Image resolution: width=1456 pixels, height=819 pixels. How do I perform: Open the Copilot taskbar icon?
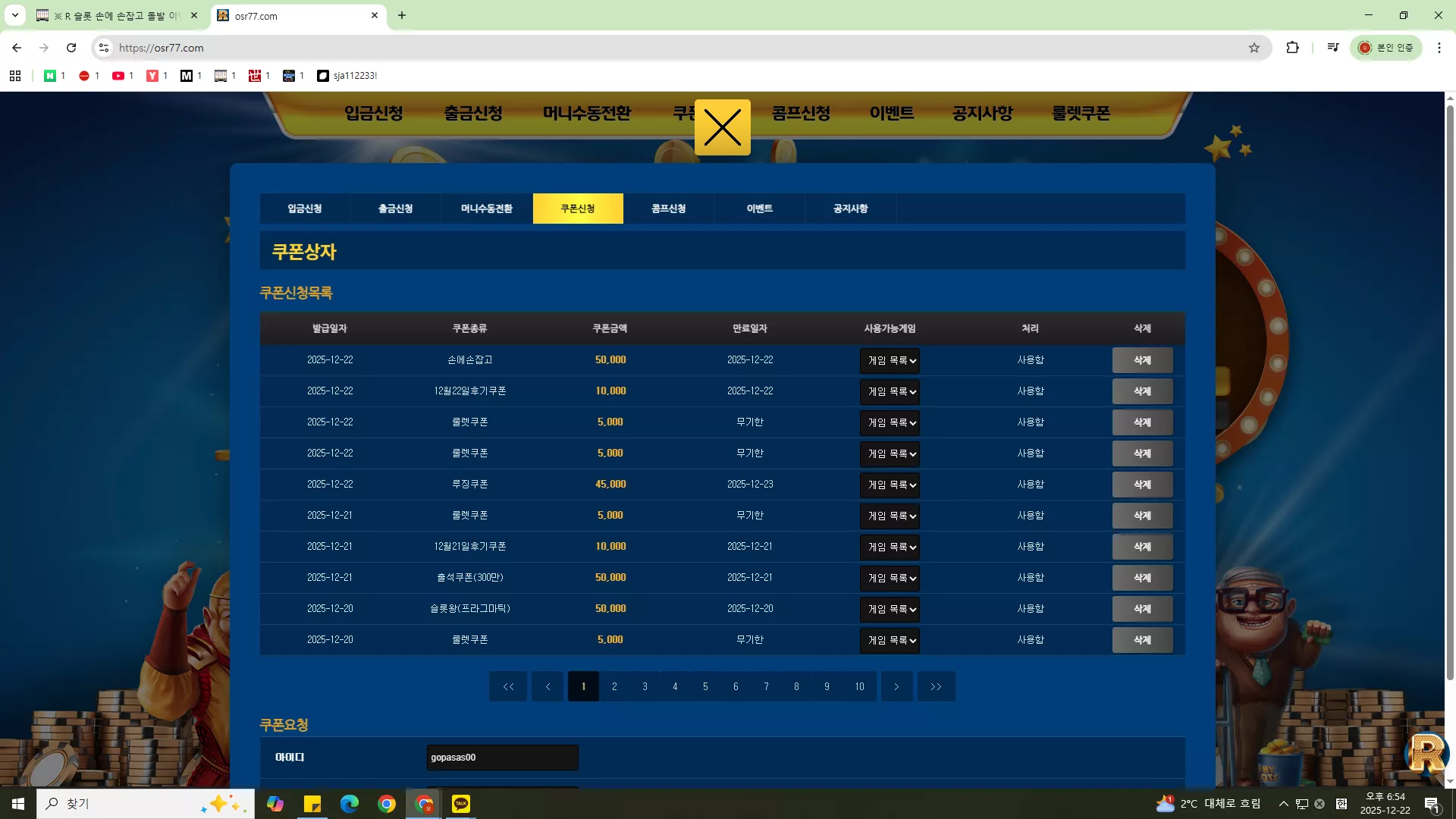(x=275, y=804)
